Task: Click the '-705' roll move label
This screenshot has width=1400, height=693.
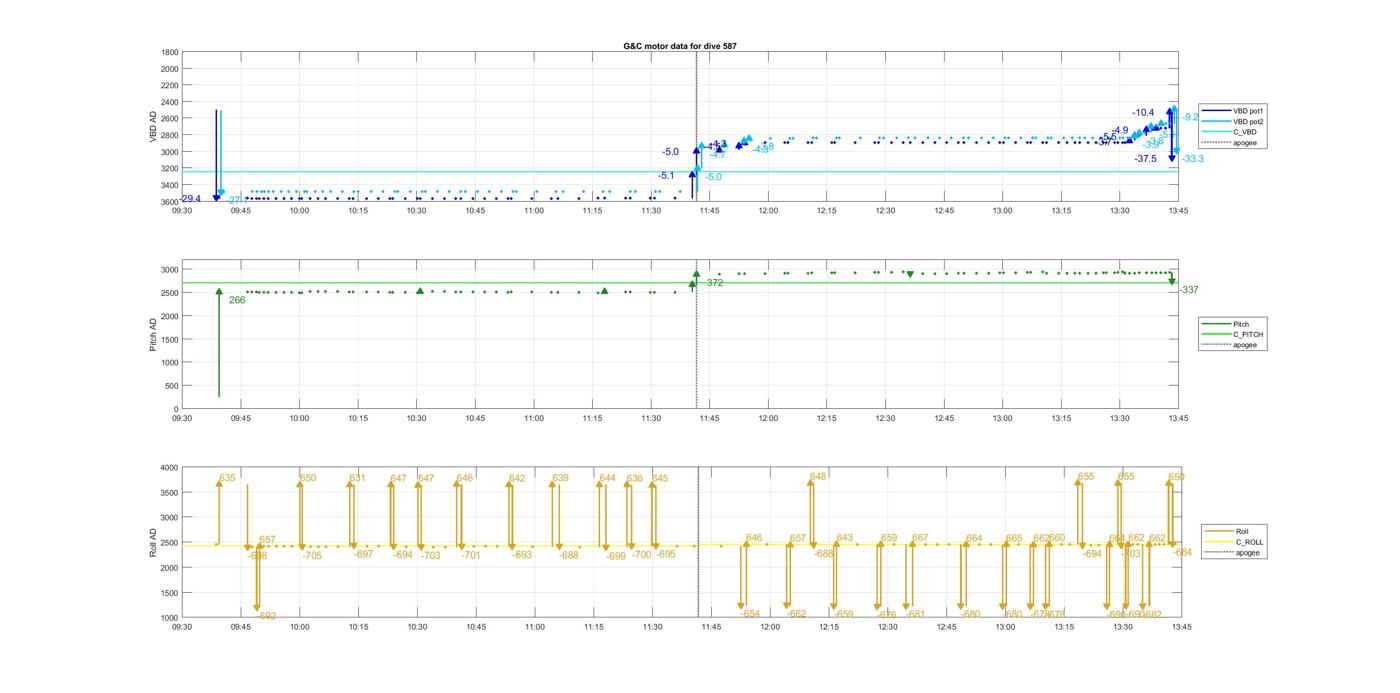Action: click(312, 555)
